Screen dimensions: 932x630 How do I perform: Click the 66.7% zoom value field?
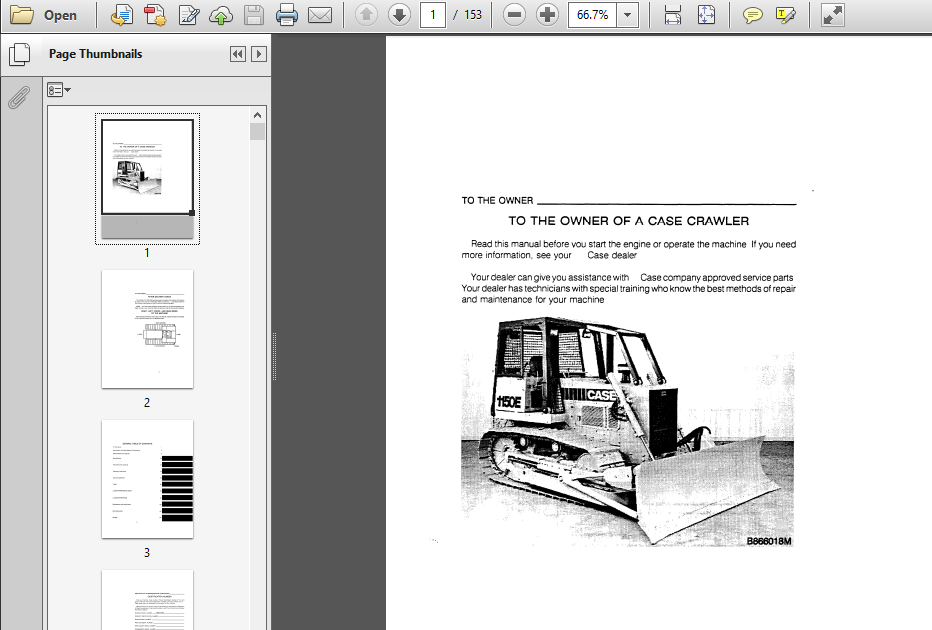[x=593, y=15]
